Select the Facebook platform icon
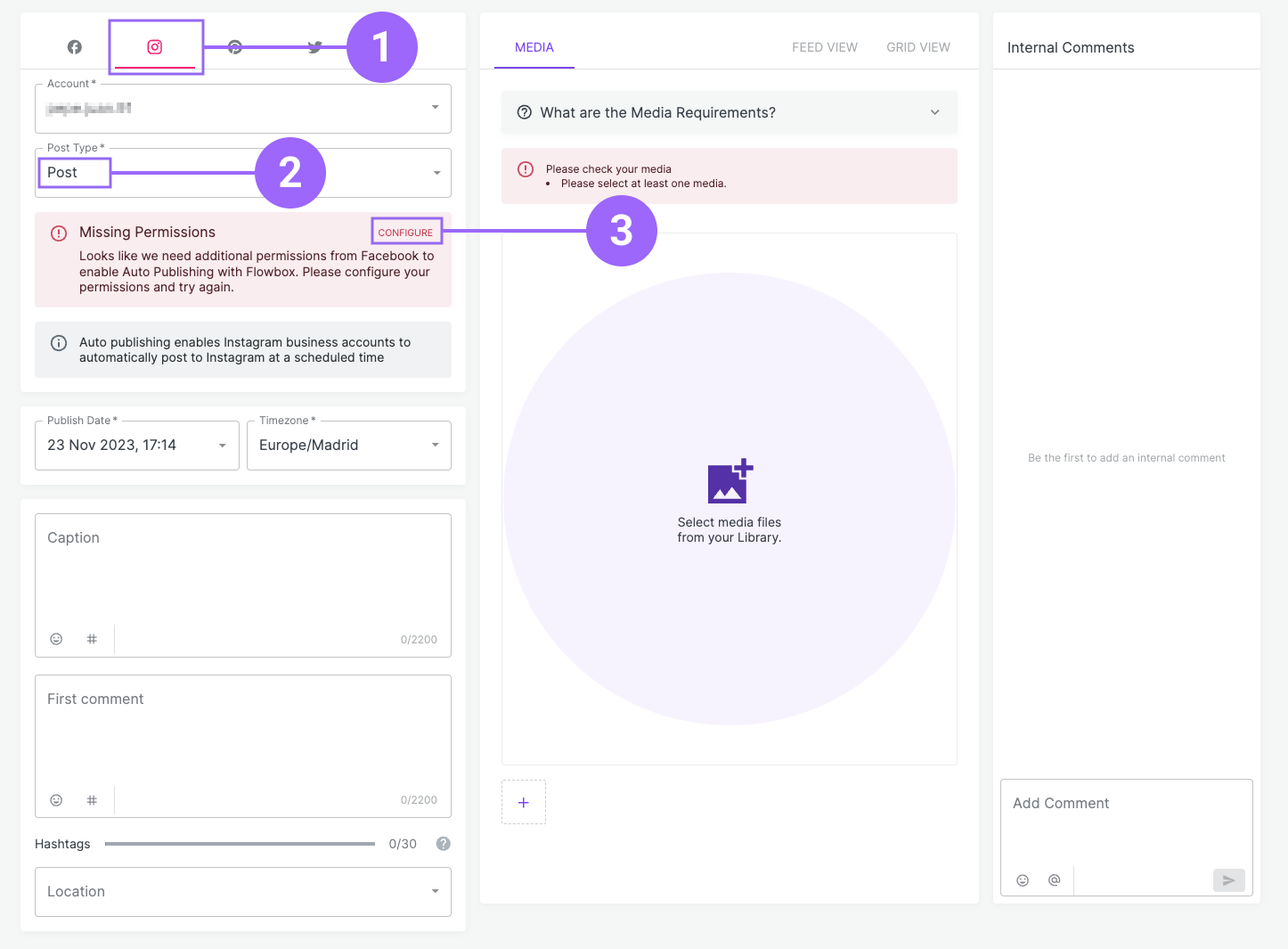1288x949 pixels. coord(75,47)
